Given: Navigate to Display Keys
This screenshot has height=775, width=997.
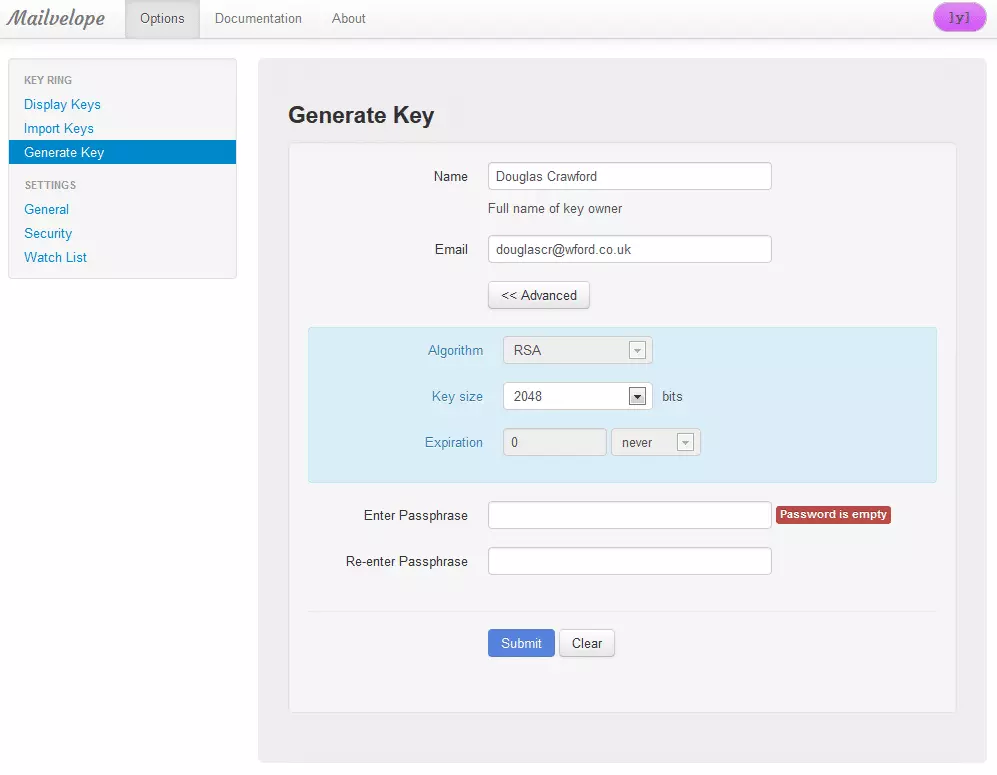Looking at the screenshot, I should pyautogui.click(x=62, y=104).
